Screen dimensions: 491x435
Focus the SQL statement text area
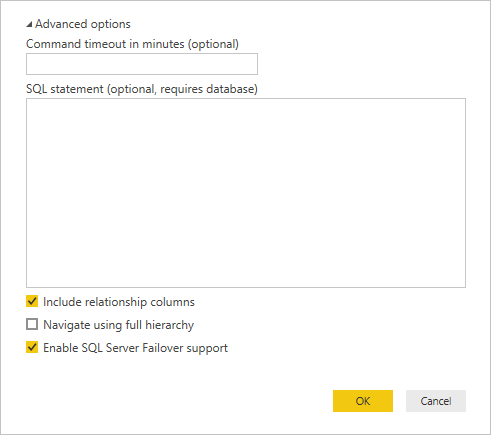[x=246, y=193]
